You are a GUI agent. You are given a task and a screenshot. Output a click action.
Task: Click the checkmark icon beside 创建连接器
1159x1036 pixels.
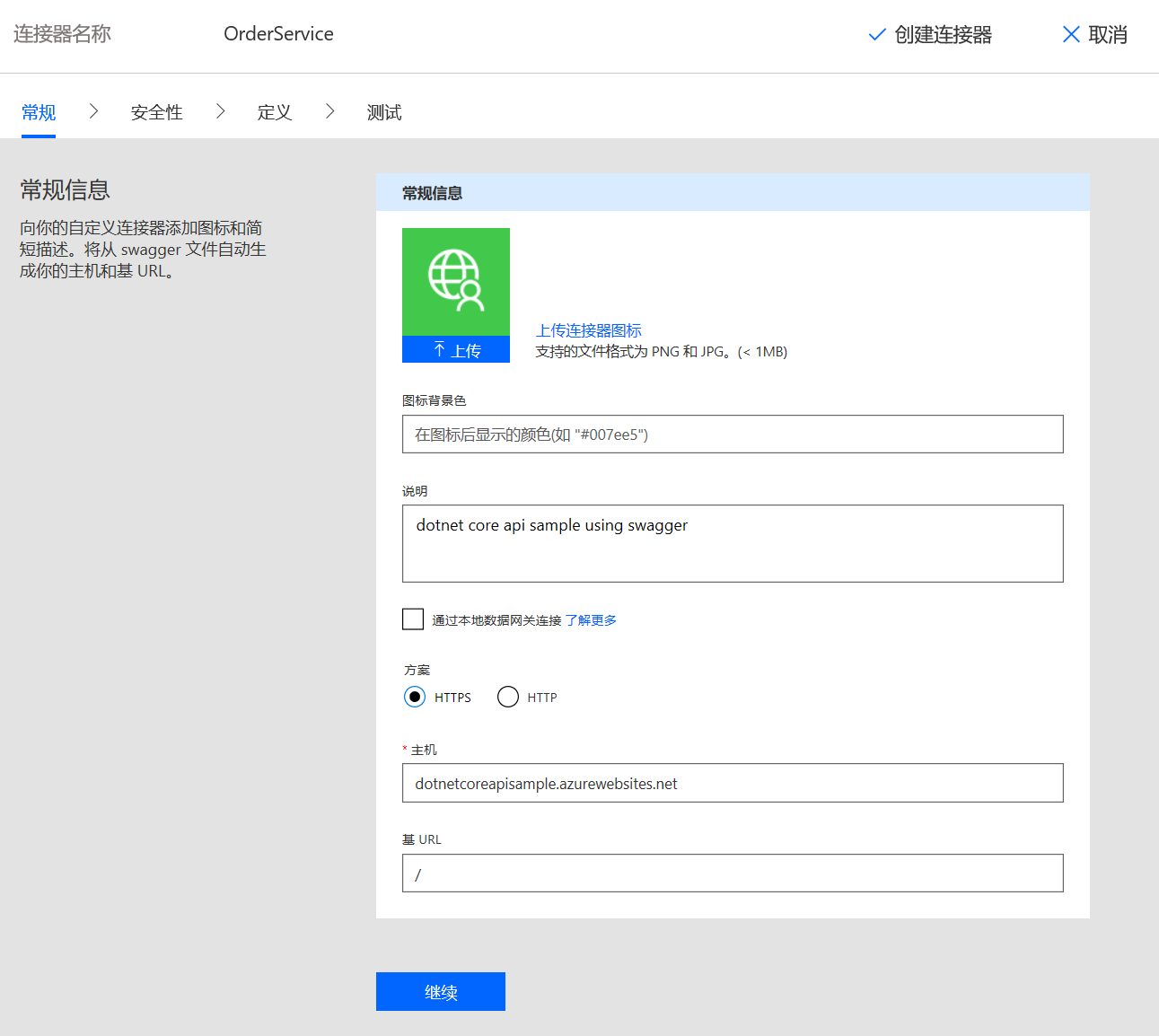[x=876, y=34]
